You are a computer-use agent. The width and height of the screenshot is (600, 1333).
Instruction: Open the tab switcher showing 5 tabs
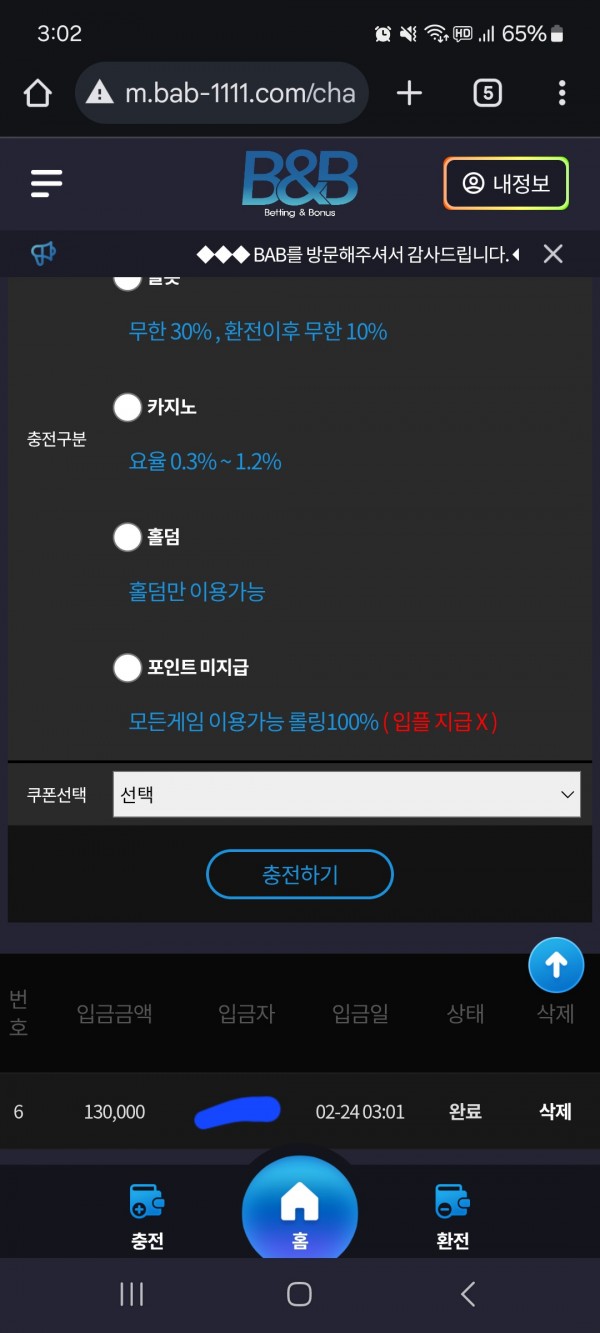point(487,93)
